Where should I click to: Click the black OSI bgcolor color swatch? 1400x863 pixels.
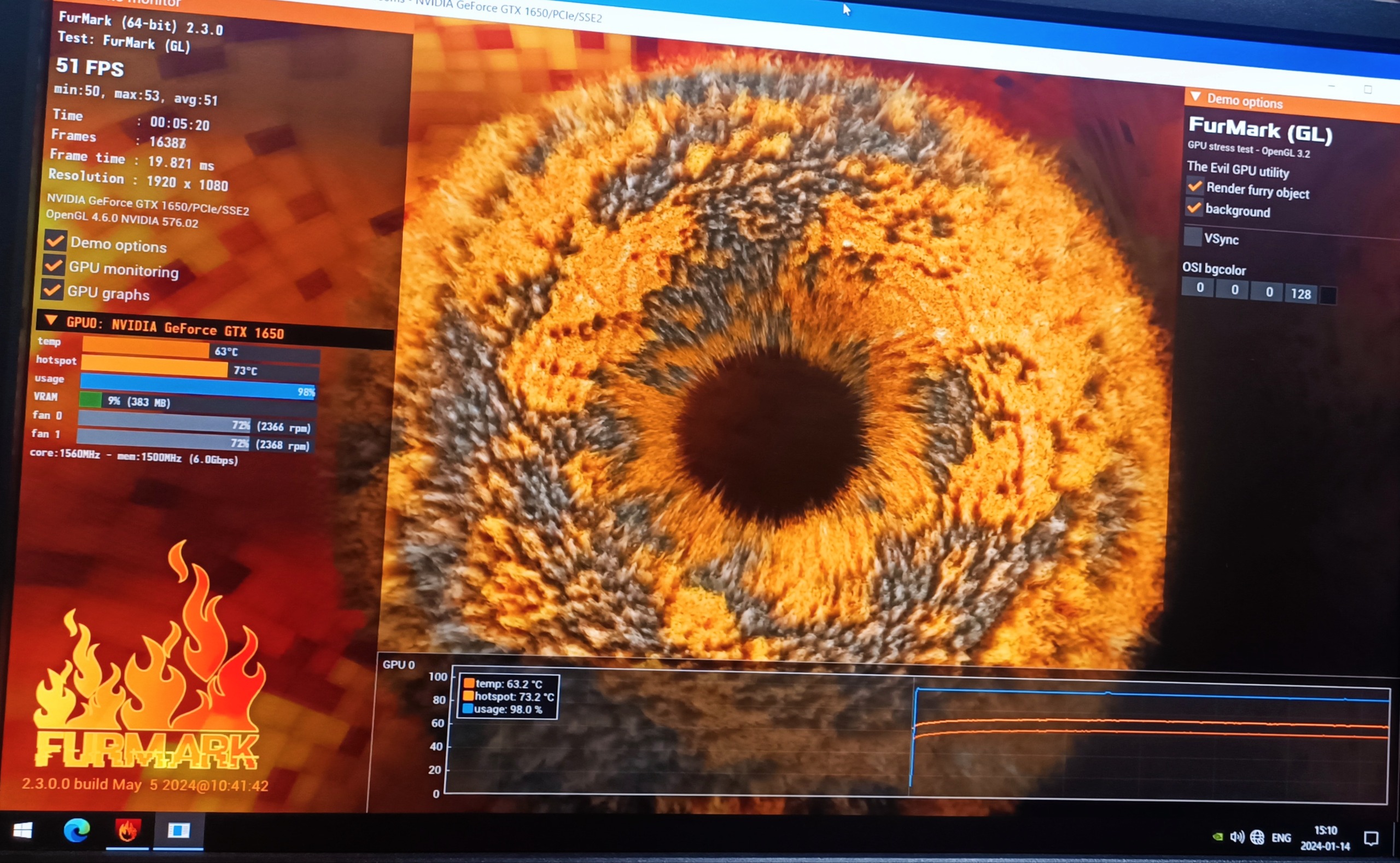pos(1328,295)
